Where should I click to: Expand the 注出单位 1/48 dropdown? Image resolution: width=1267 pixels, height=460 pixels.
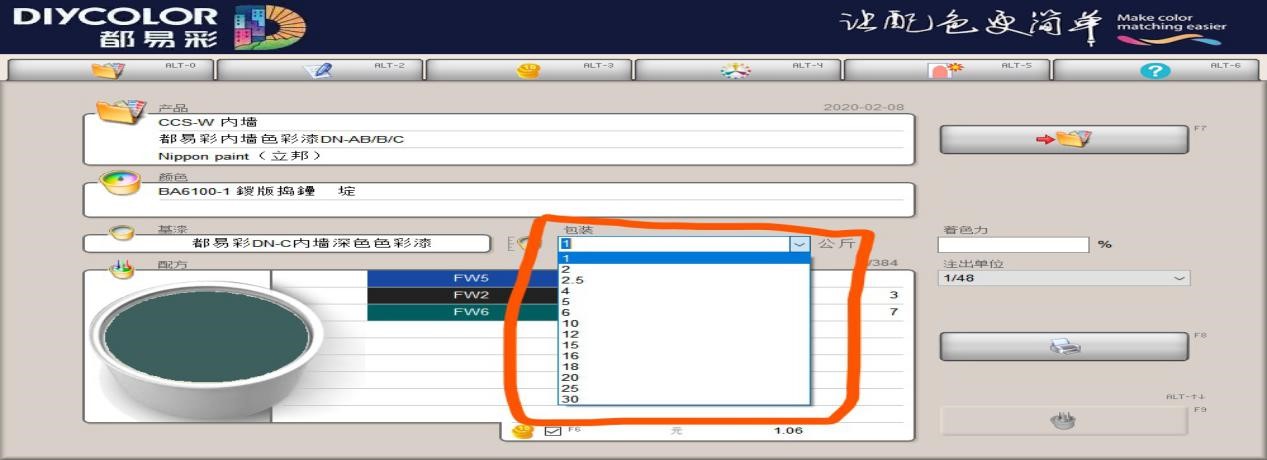pyautogui.click(x=1179, y=278)
